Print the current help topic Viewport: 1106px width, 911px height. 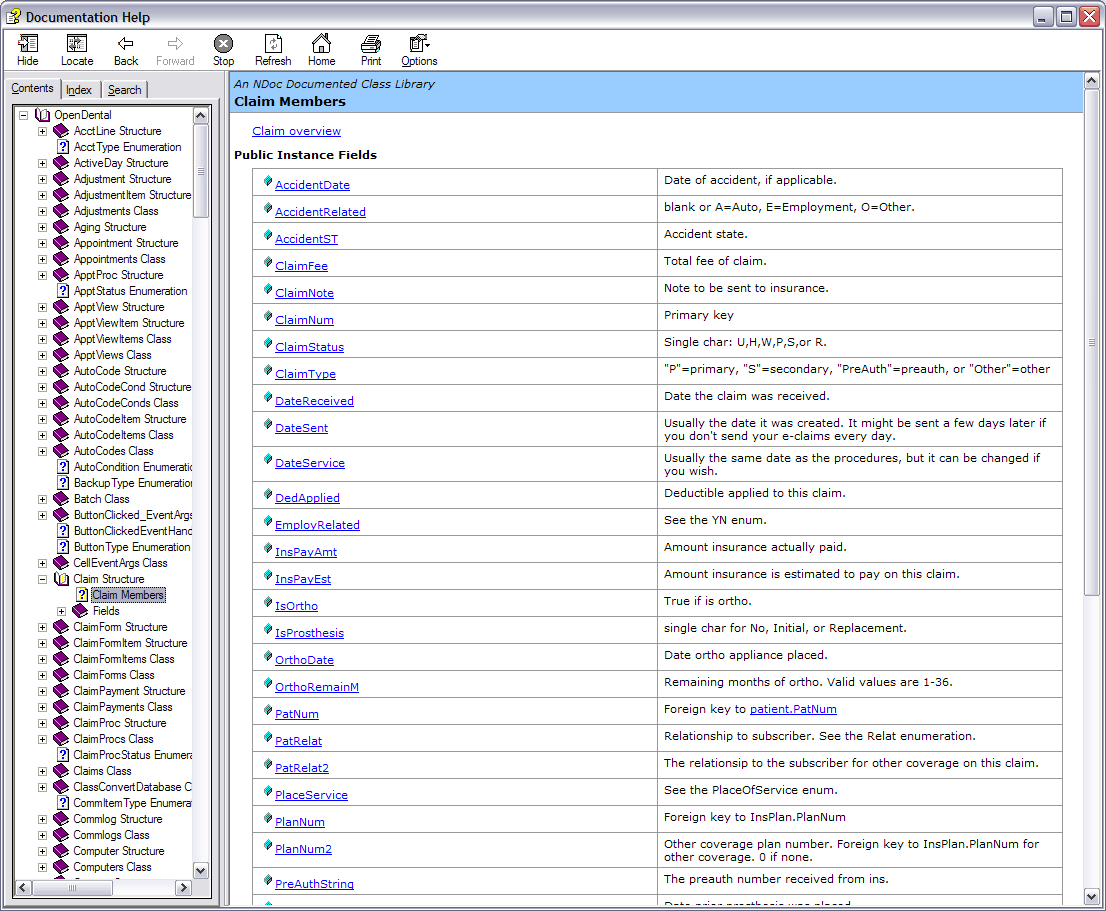371,50
